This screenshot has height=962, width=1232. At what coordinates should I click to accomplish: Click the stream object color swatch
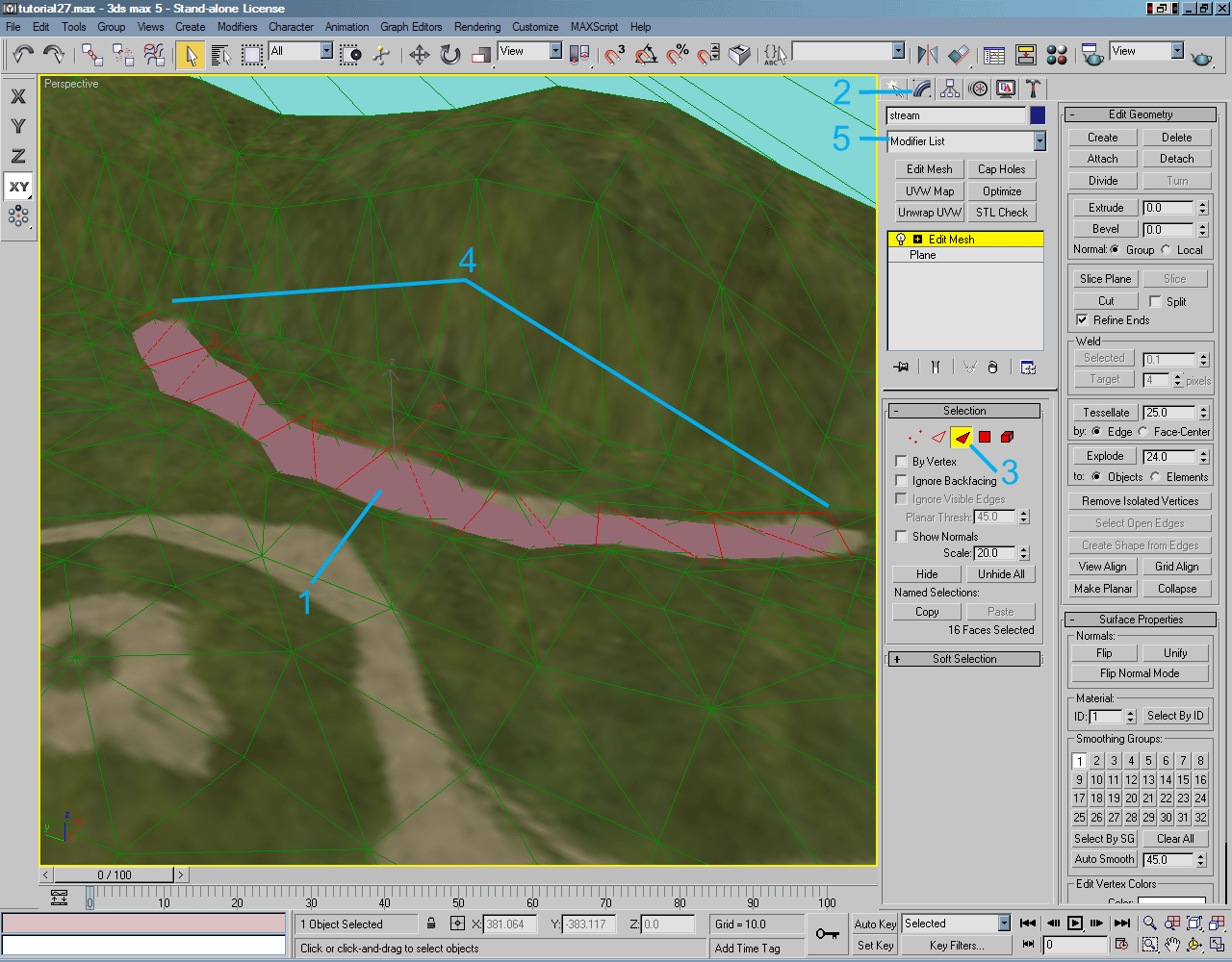coord(1036,115)
